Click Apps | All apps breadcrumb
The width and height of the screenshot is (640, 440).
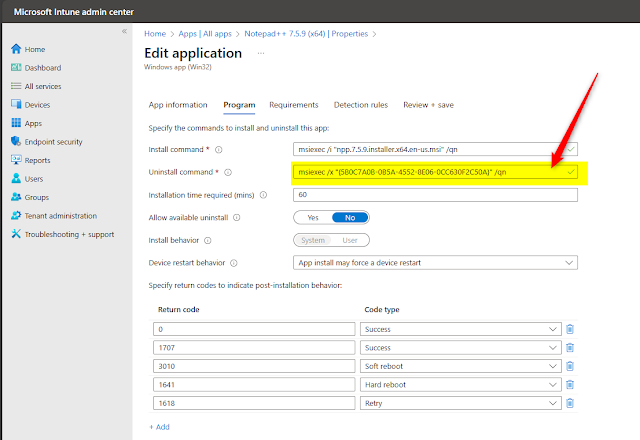[x=205, y=34]
